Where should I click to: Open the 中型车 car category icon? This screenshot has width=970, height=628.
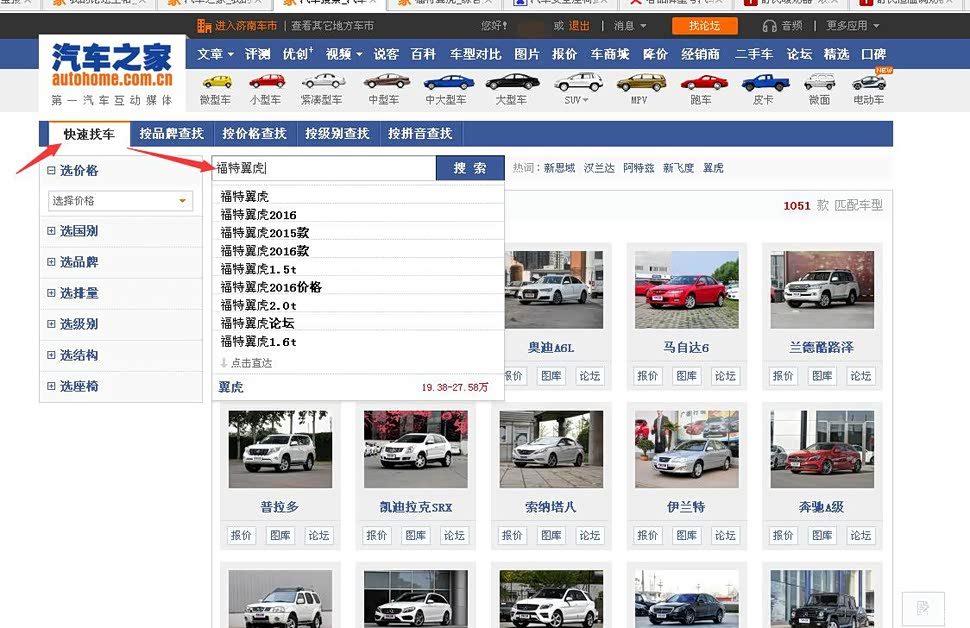[387, 81]
